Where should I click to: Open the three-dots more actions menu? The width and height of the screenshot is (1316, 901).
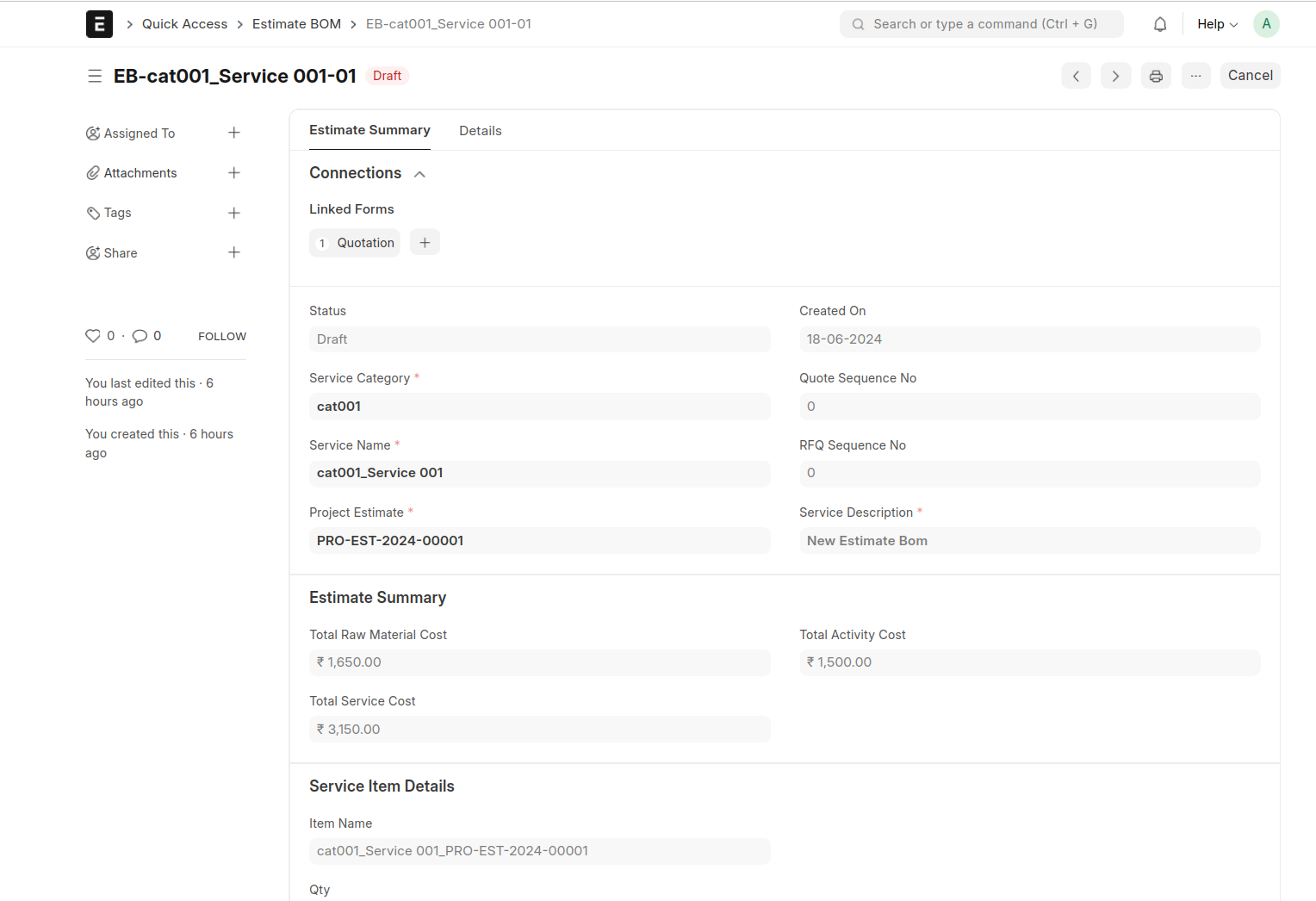pyautogui.click(x=1195, y=76)
